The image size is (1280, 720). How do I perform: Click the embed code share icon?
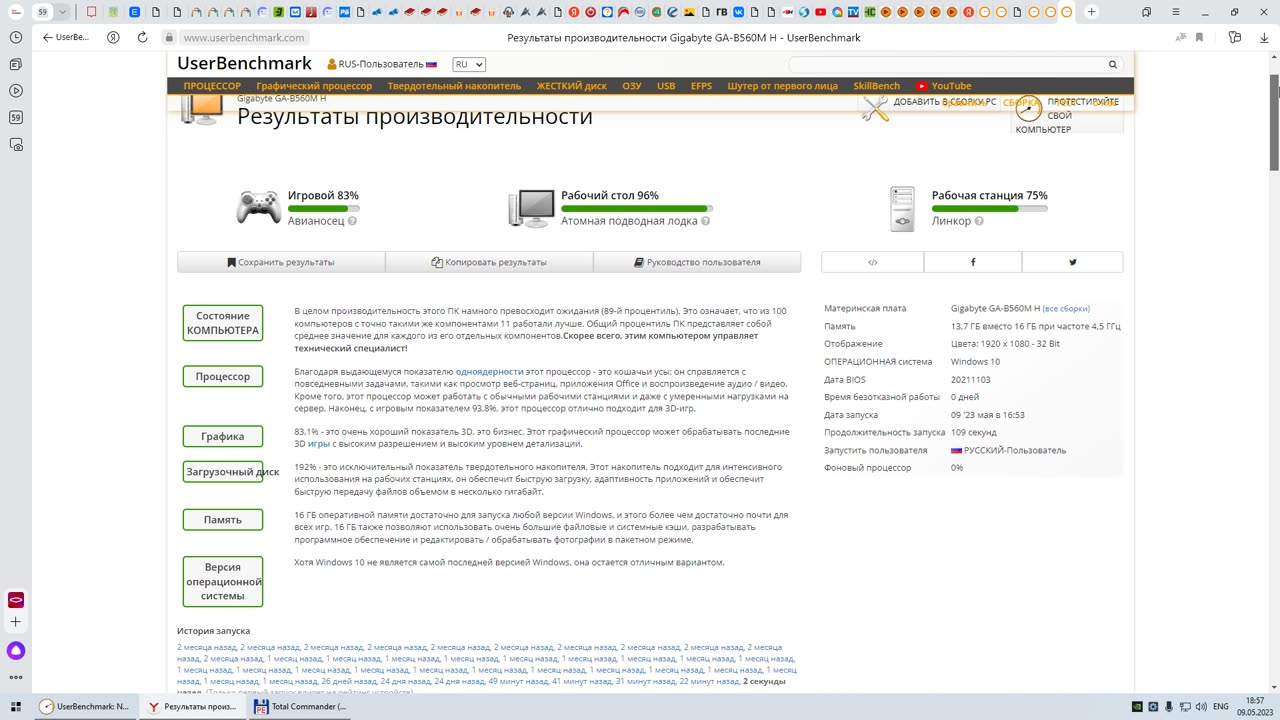872,262
